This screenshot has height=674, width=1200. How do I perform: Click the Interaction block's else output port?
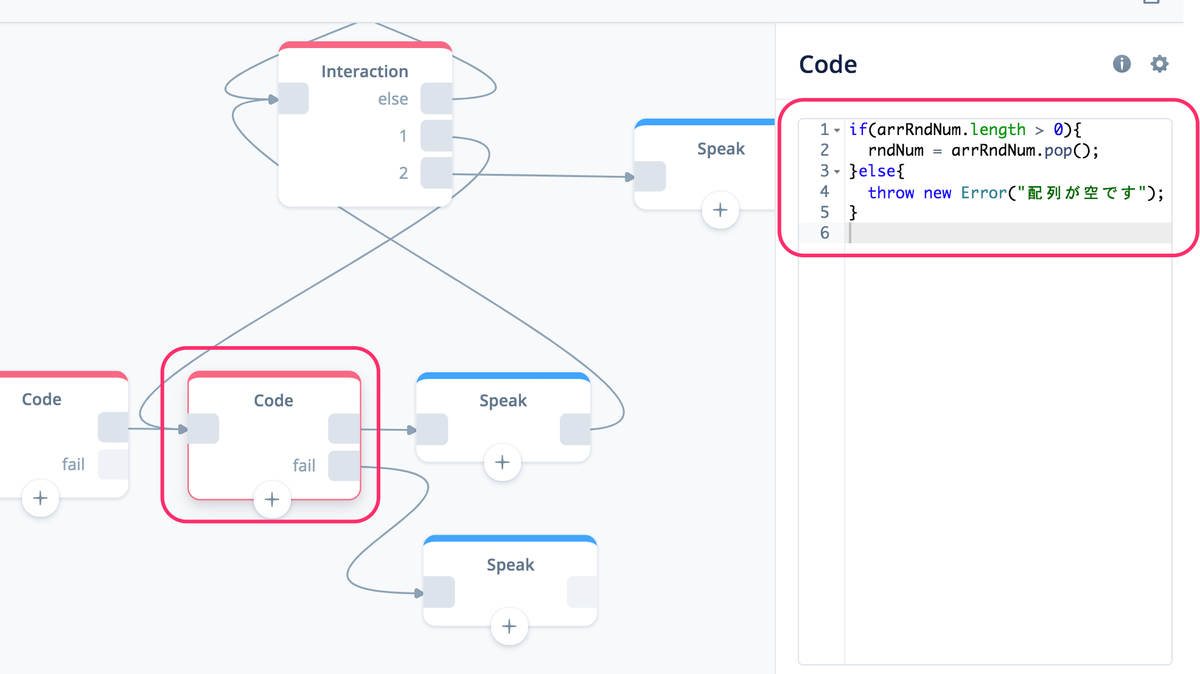pyautogui.click(x=437, y=99)
